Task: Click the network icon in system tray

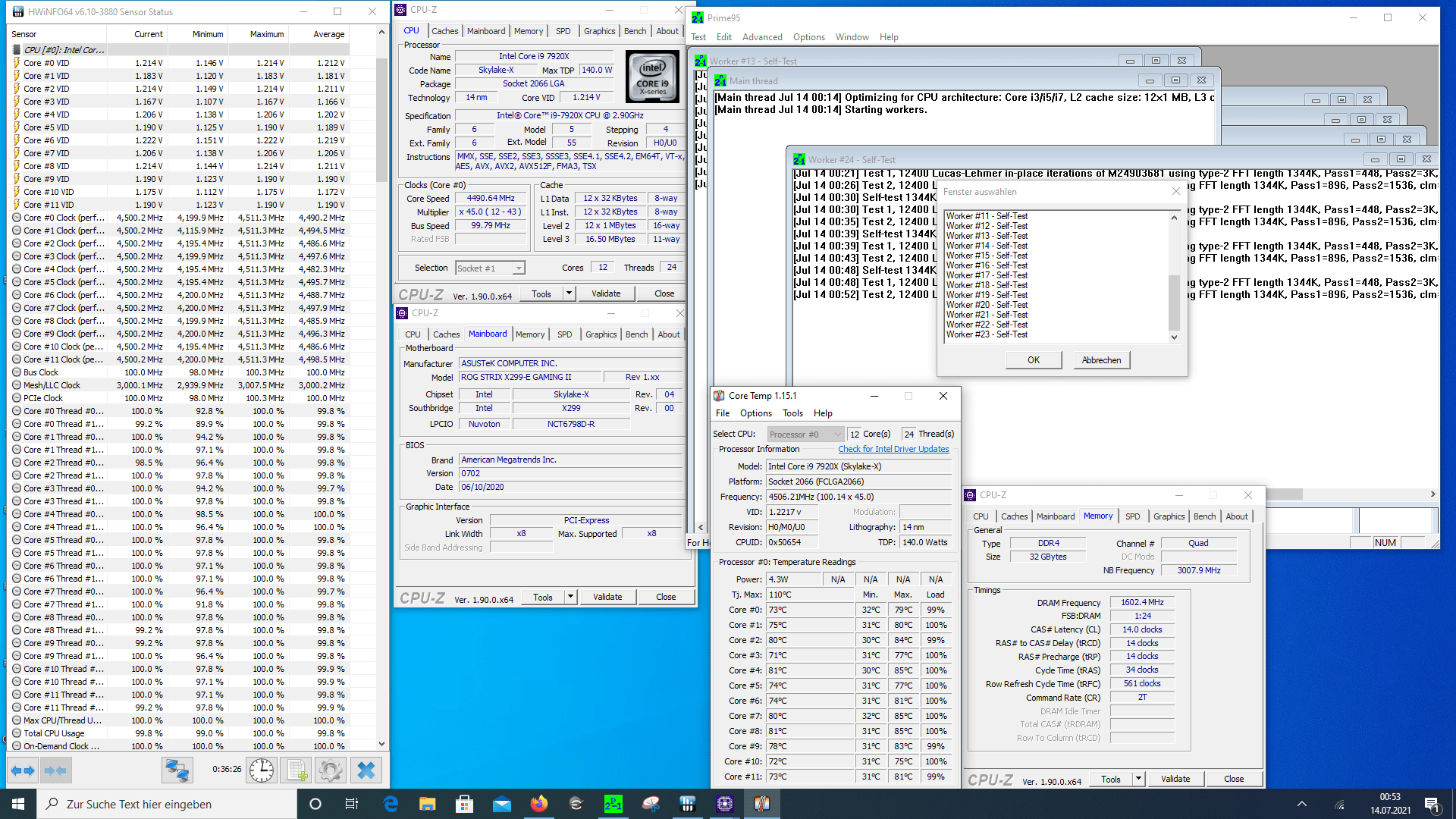Action: [x=1340, y=804]
